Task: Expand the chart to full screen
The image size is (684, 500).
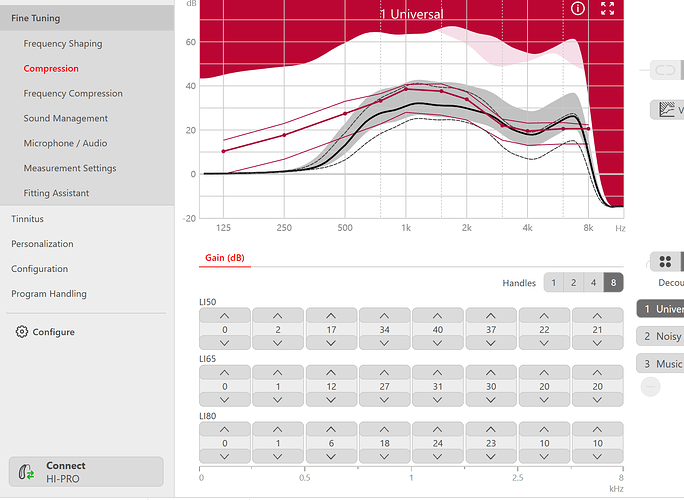Action: [x=607, y=8]
